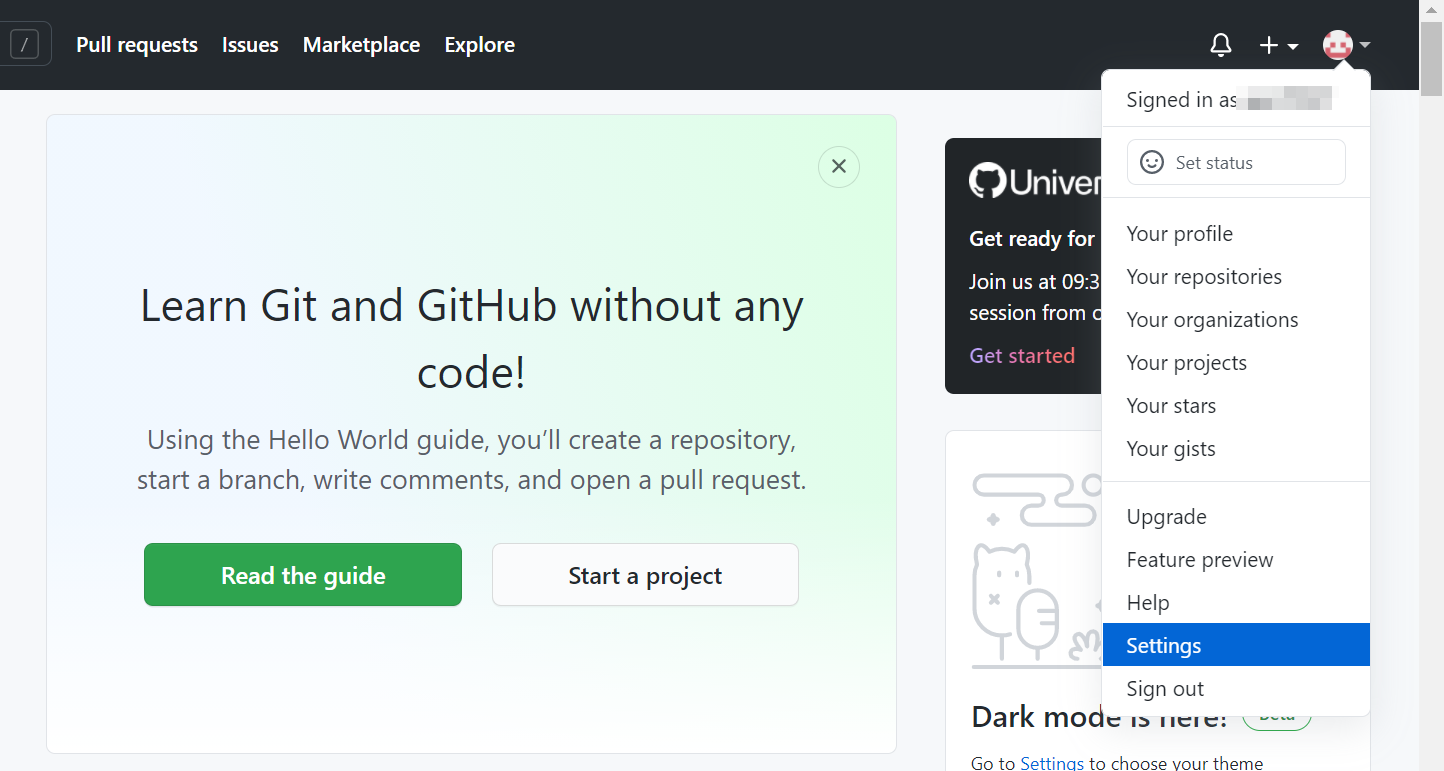Click the green Read the guide button
Screen dimensions: 1444x771
point(303,575)
